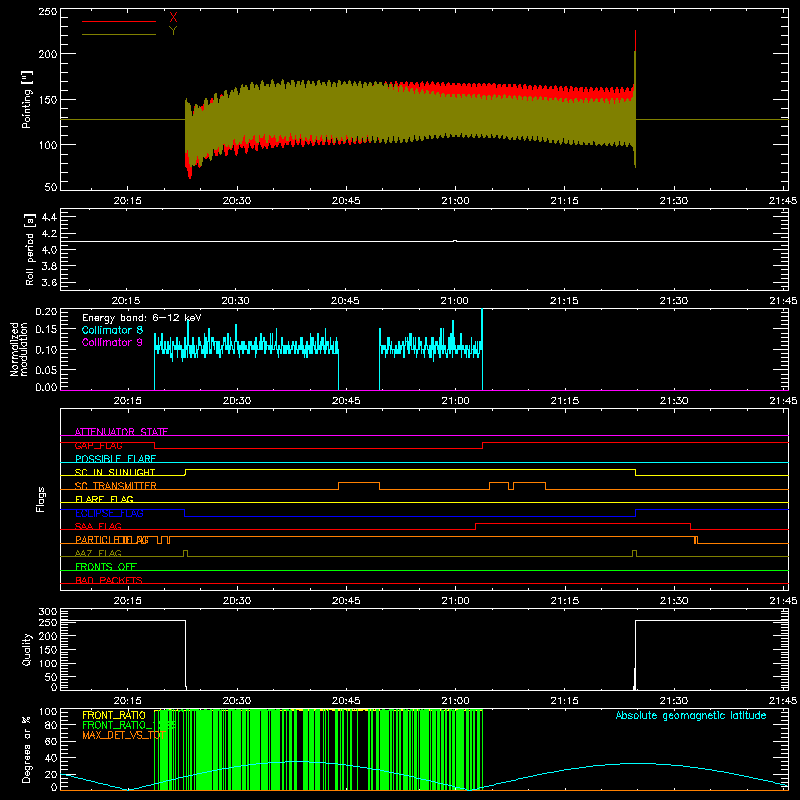Click 21:30 under the Flags plot
The height and width of the screenshot is (800, 800).
[674, 601]
